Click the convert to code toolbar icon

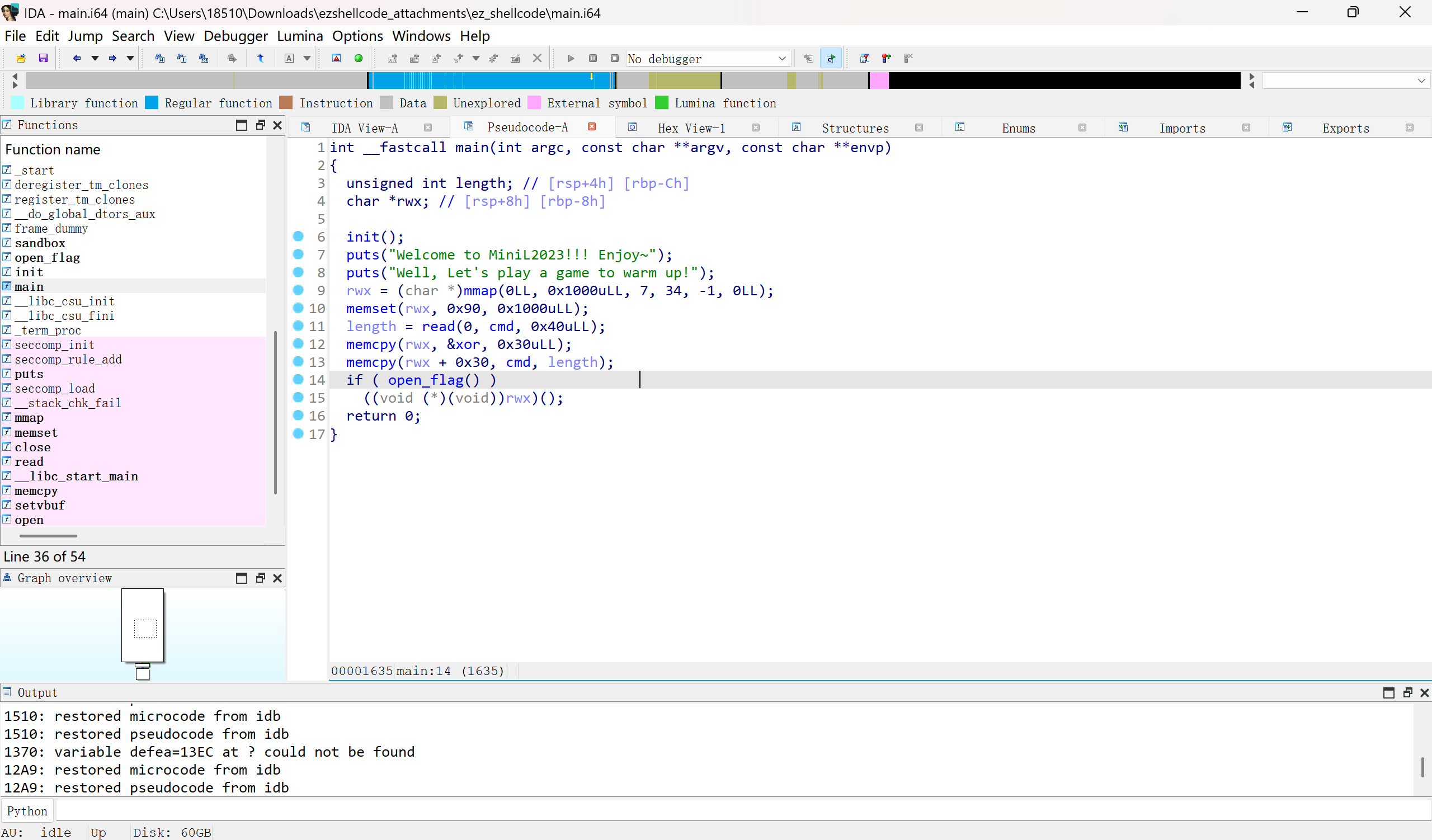393,59
